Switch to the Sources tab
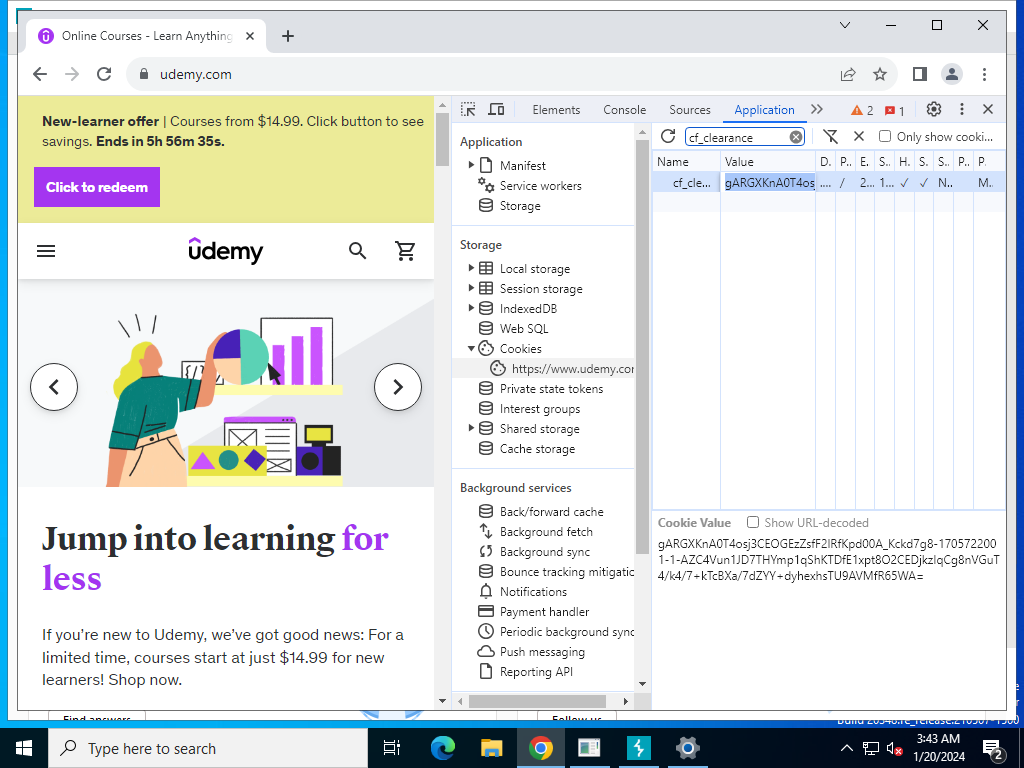 690,110
